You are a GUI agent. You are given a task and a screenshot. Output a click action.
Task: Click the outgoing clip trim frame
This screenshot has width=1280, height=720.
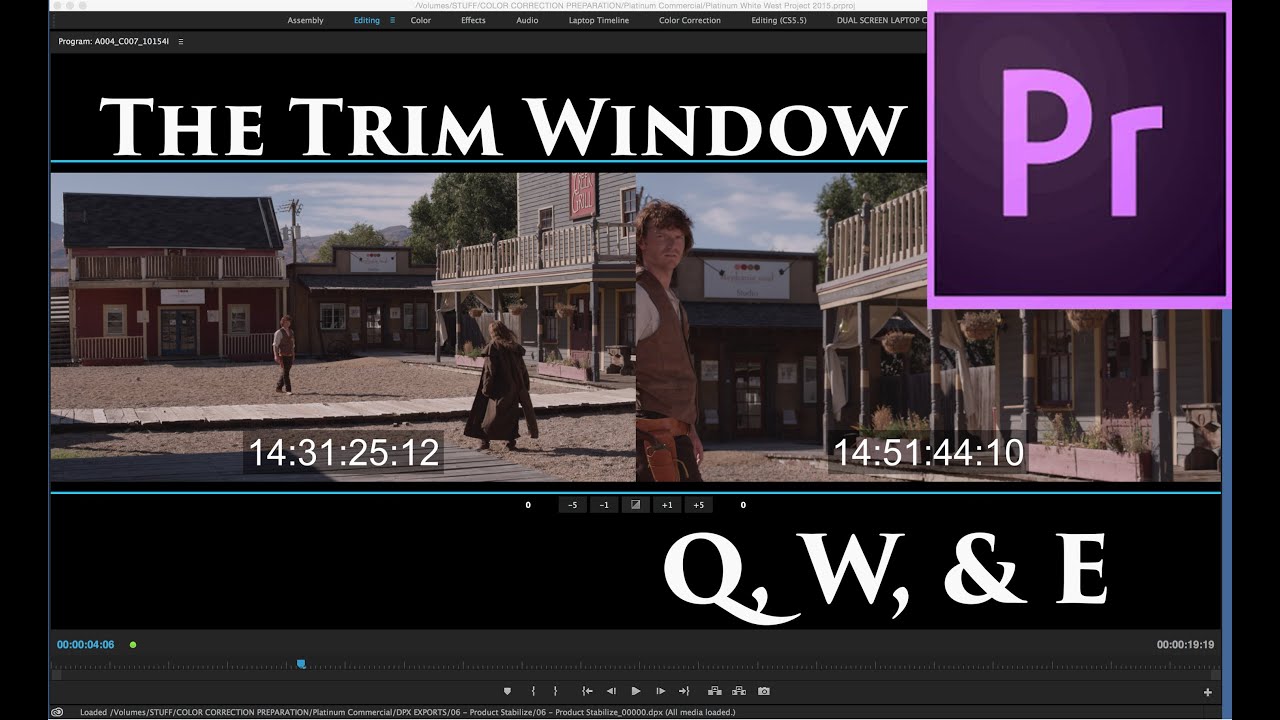(343, 327)
